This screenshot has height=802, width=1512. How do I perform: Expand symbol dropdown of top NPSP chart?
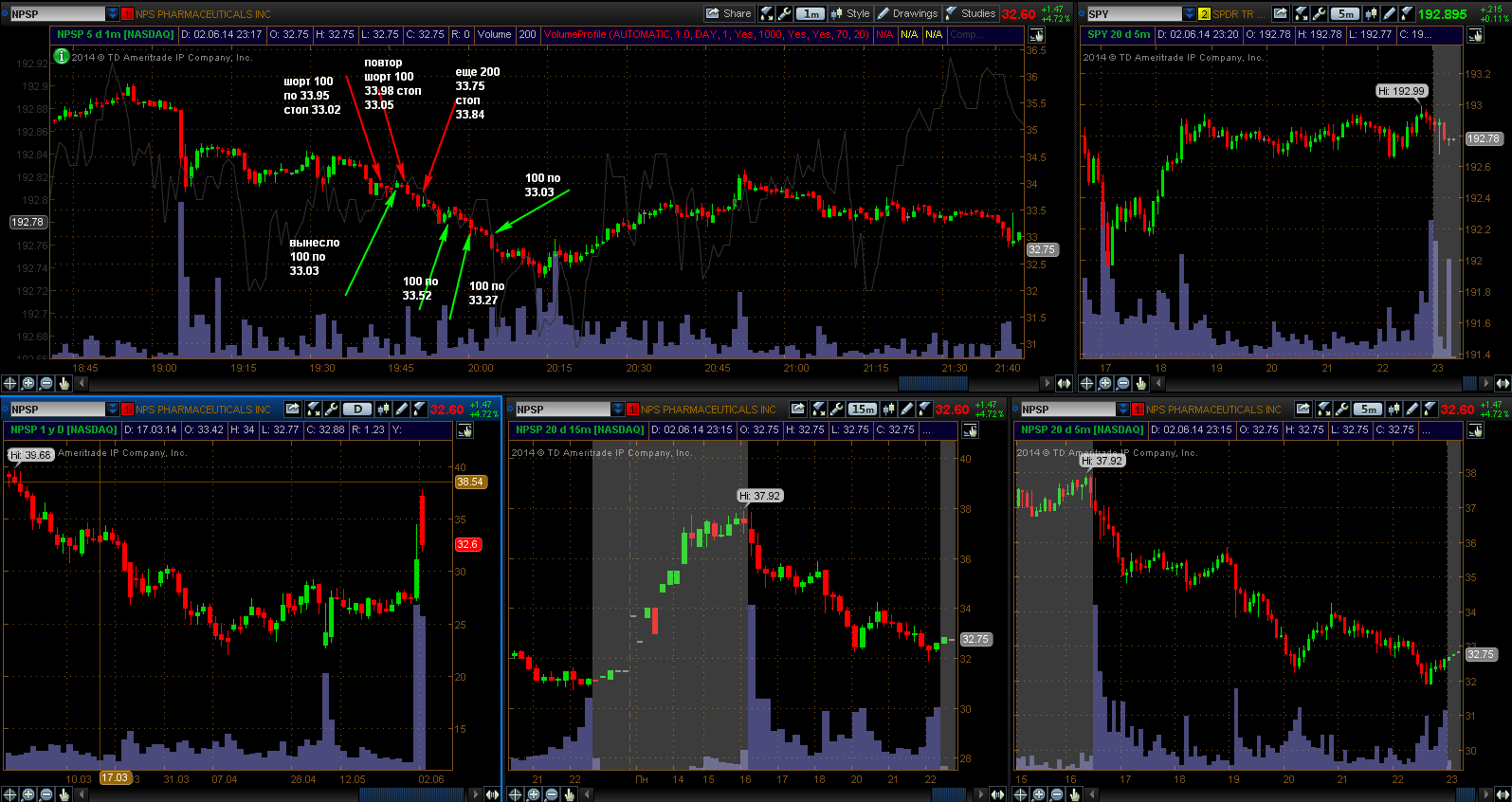coord(113,13)
